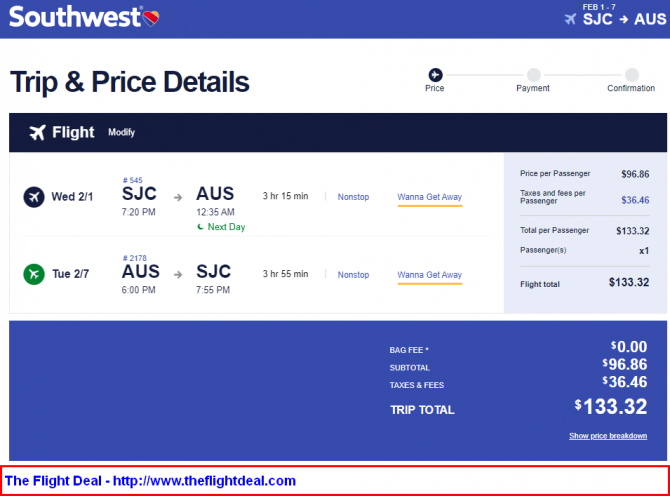Click the 3 hr 55 min duration
Viewport: 670px width, 496px height.
(x=285, y=274)
